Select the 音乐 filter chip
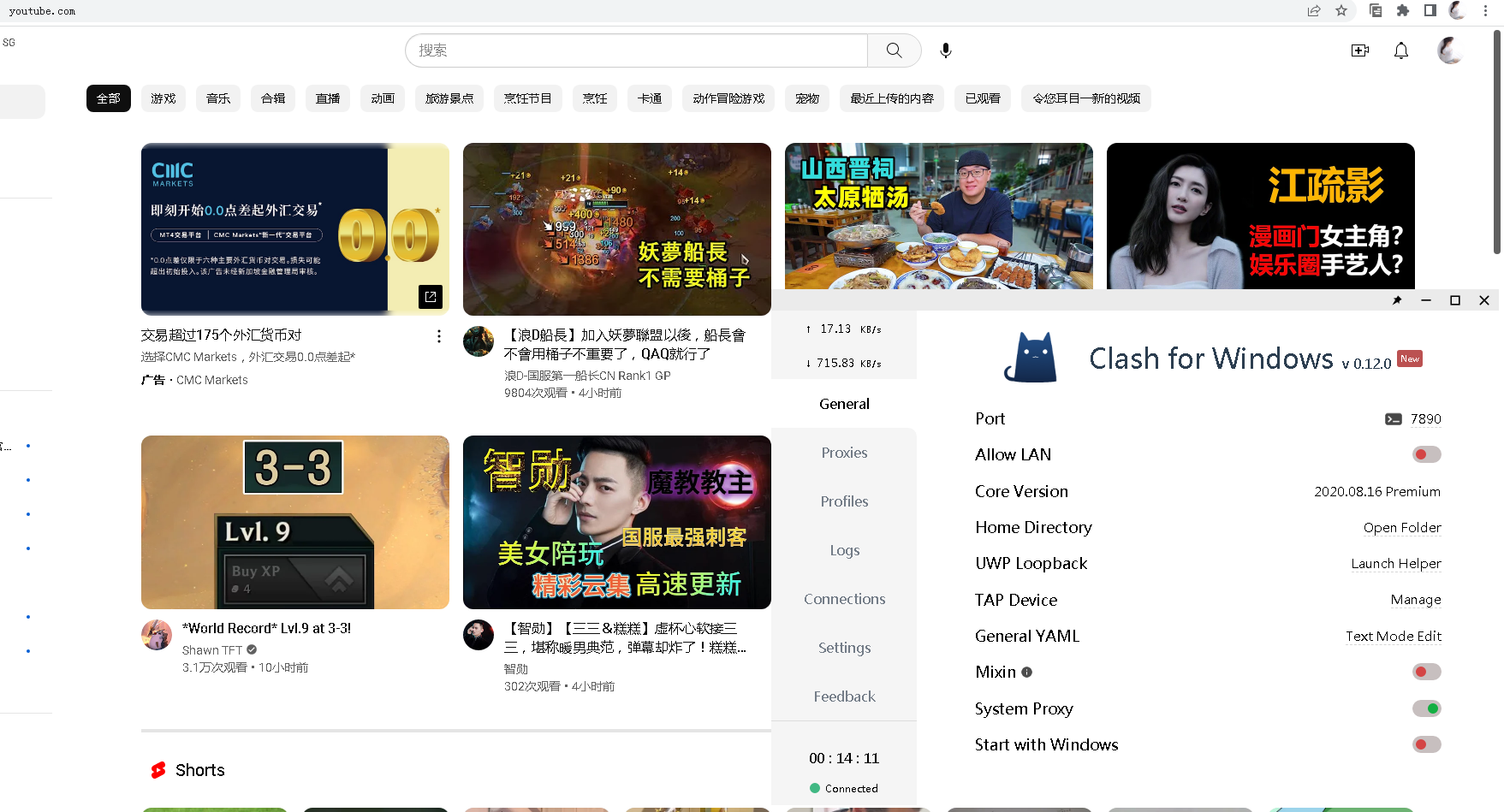Image resolution: width=1504 pixels, height=812 pixels. [218, 98]
